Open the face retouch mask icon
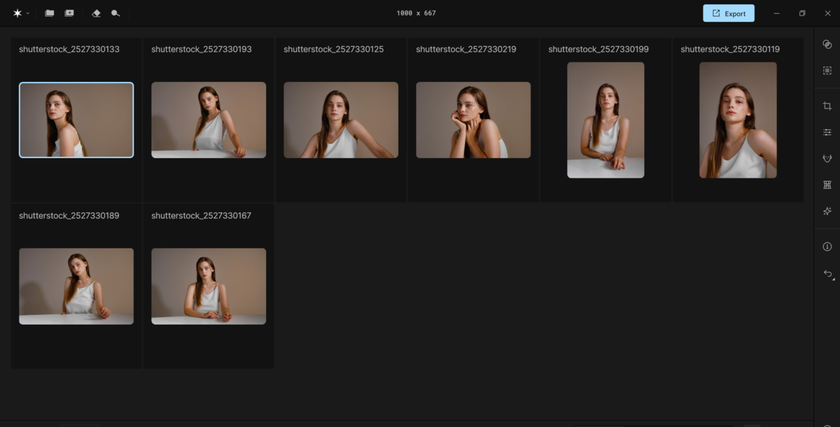The width and height of the screenshot is (840, 427). coord(827,158)
